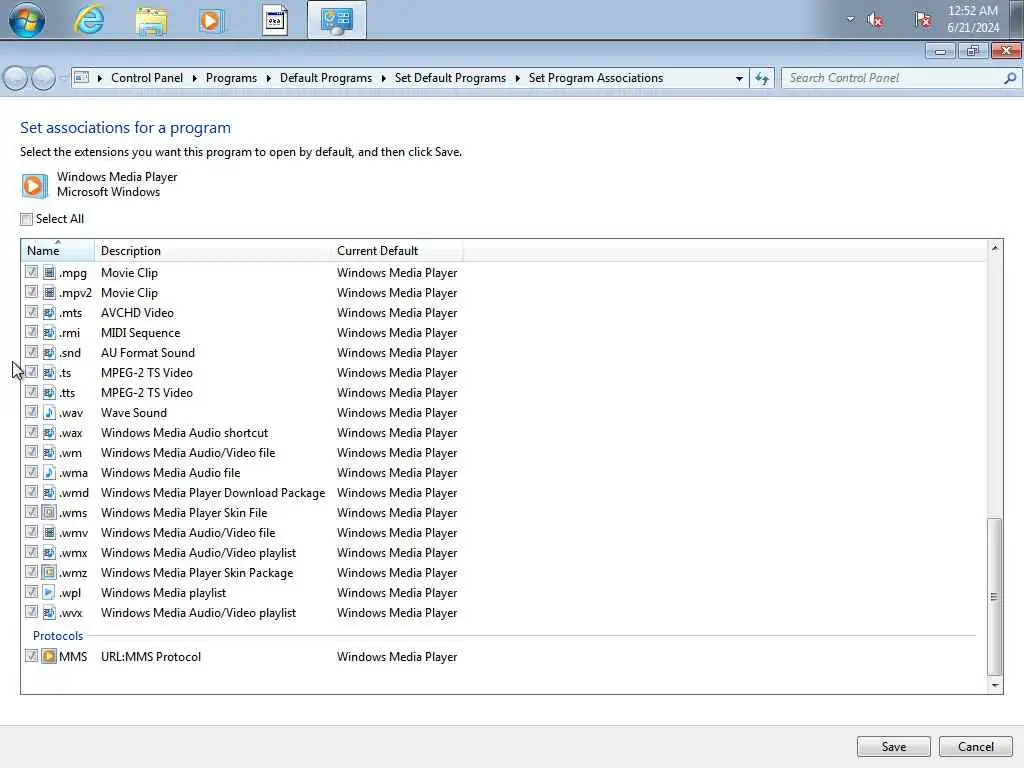Toggle the .wav checkbox
This screenshot has height=768, width=1024.
coord(31,411)
